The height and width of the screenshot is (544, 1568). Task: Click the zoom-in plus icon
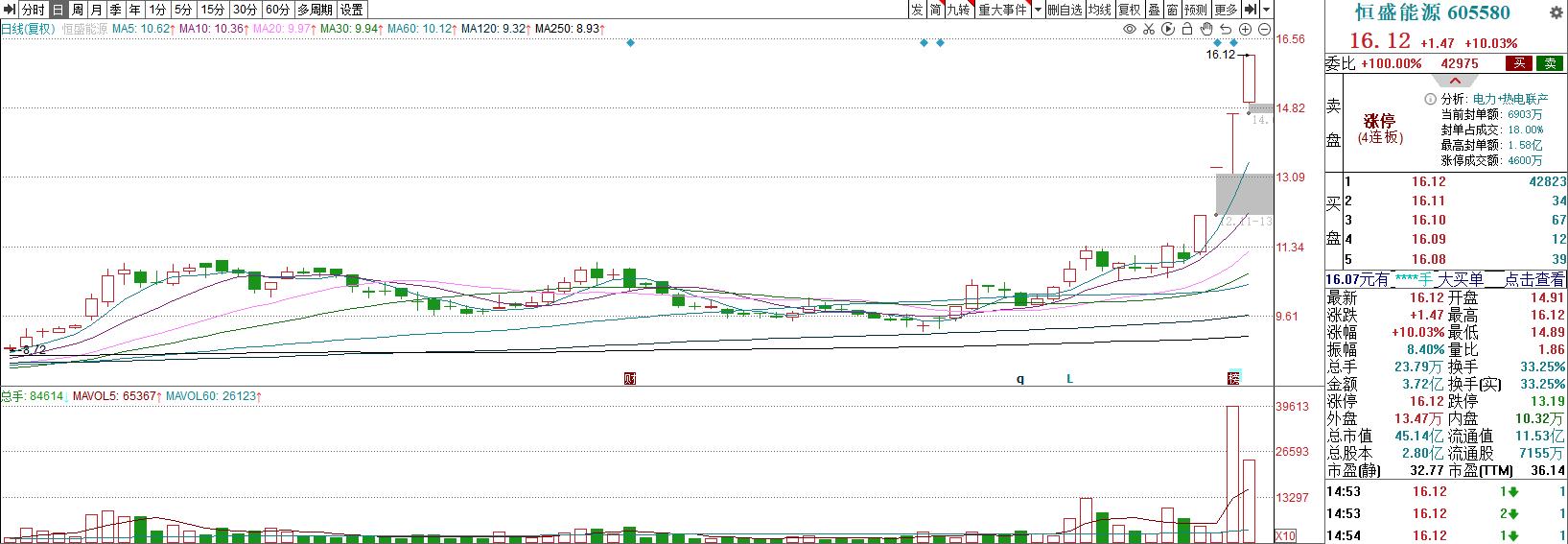pyautogui.click(x=1245, y=30)
